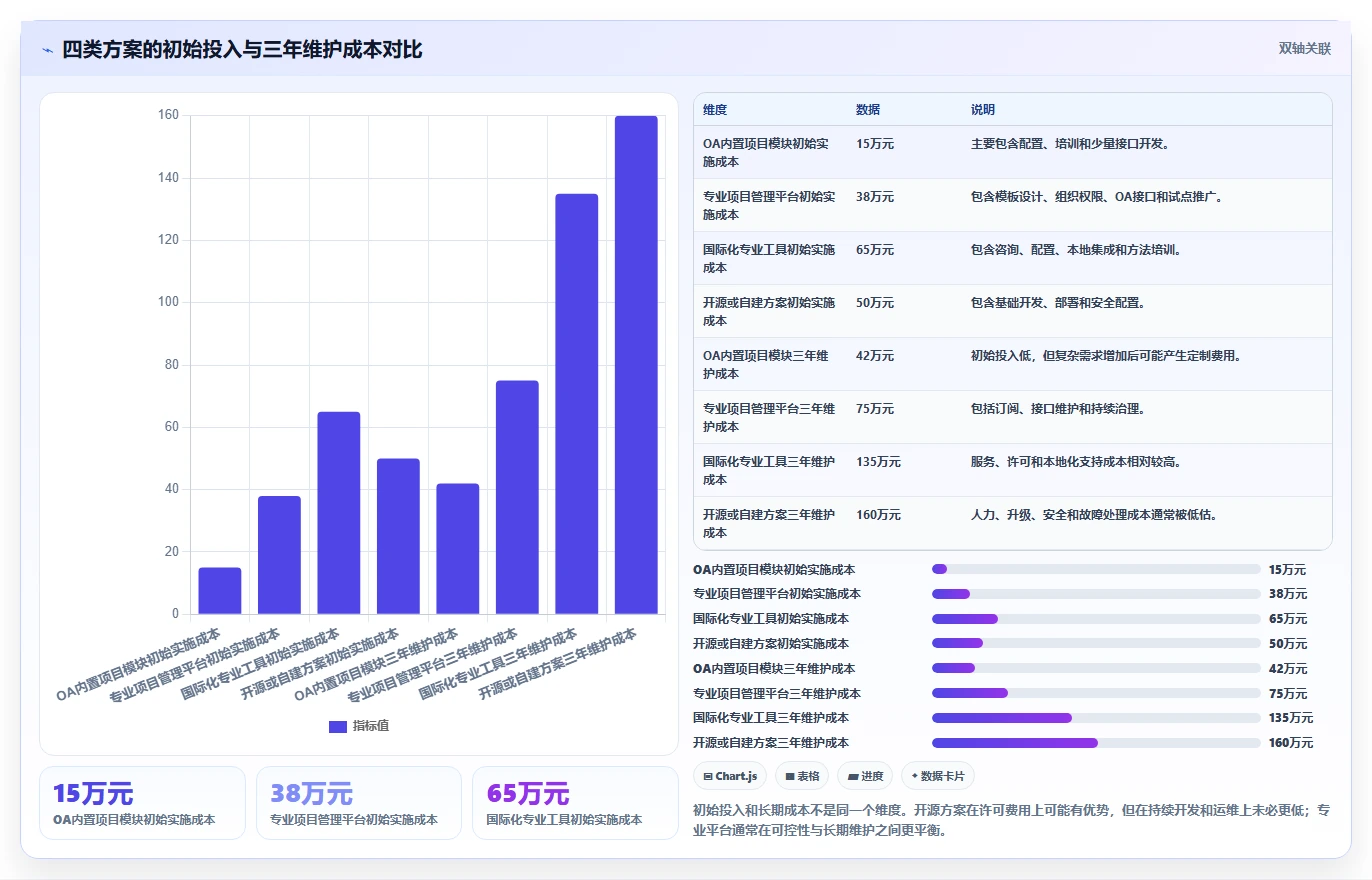The image size is (1372, 880).
Task: Click the chart bar reaching 42
Action: pos(458,549)
